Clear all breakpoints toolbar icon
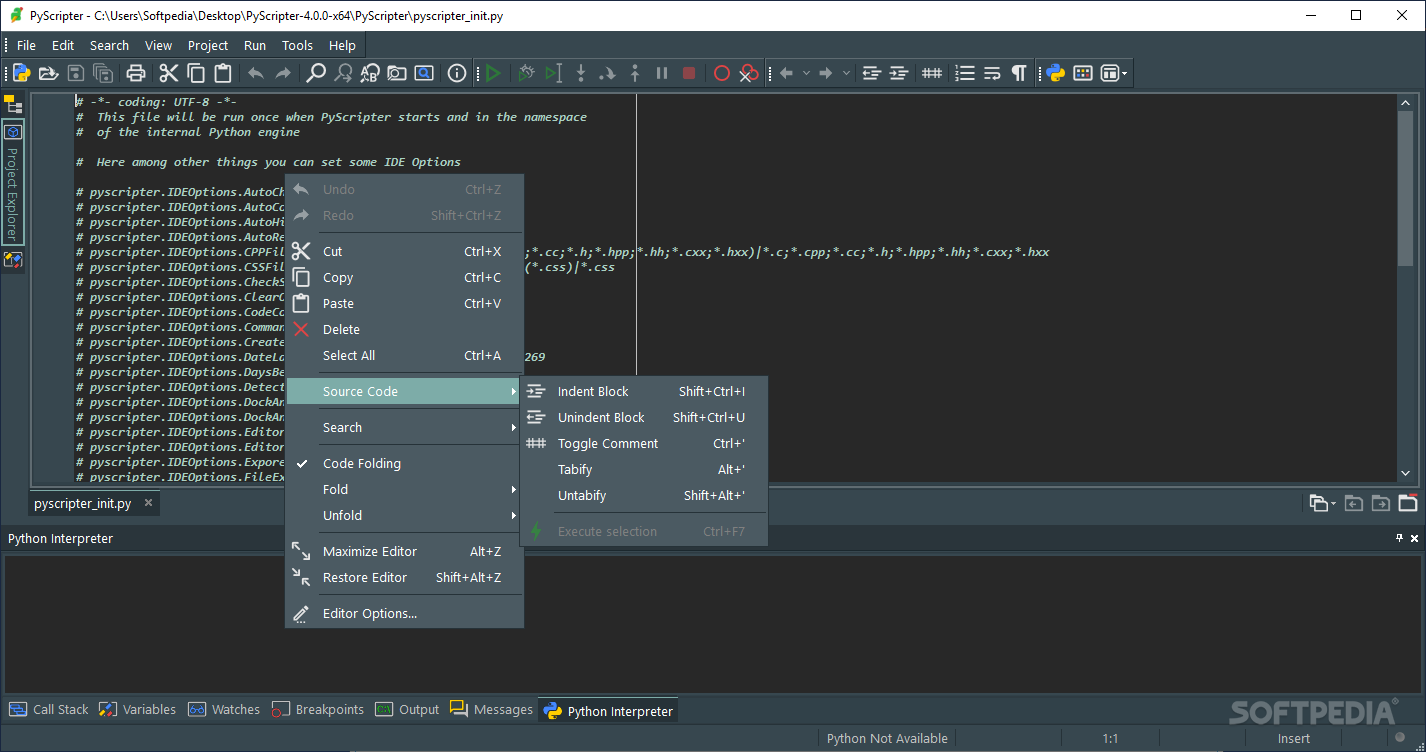Viewport: 1426px width, 752px height. [x=749, y=73]
